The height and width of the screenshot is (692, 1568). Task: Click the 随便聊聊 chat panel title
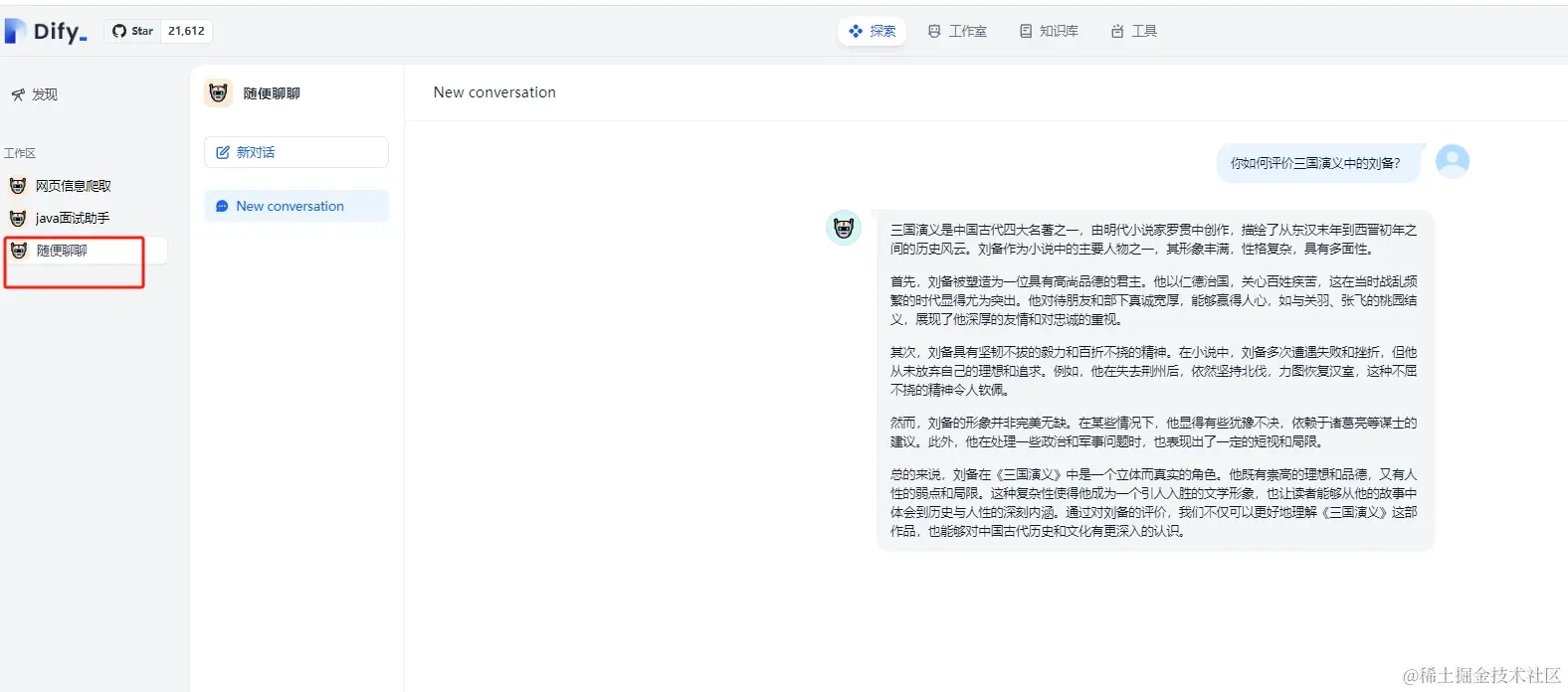272,93
